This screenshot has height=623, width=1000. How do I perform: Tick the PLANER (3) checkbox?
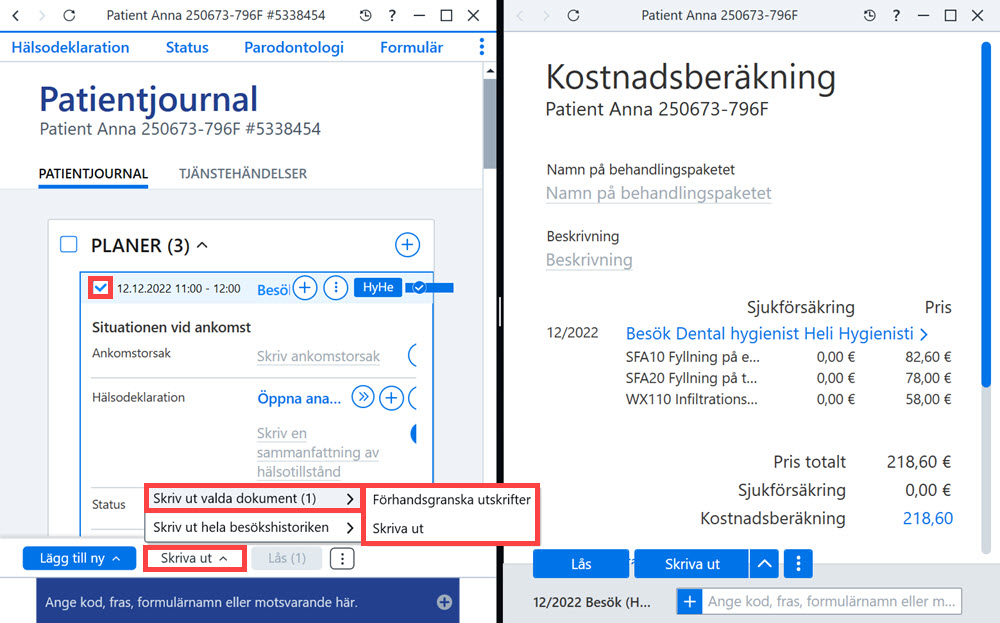click(68, 245)
